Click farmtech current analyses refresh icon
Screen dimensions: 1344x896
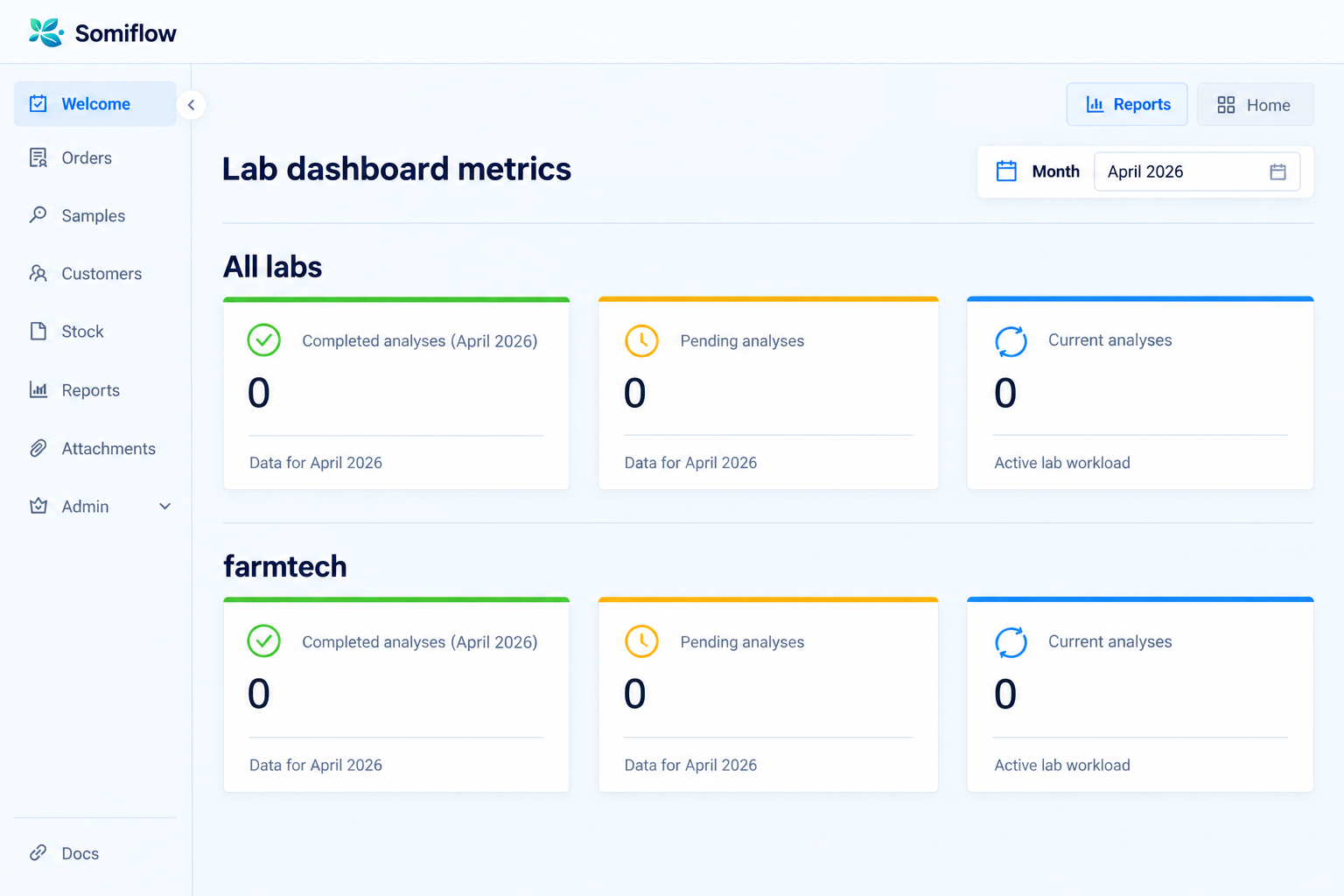[1011, 642]
